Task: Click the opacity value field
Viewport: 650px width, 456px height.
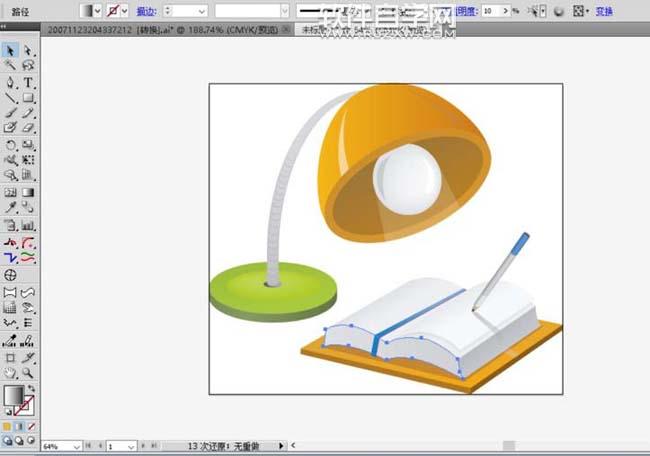Action: 492,11
